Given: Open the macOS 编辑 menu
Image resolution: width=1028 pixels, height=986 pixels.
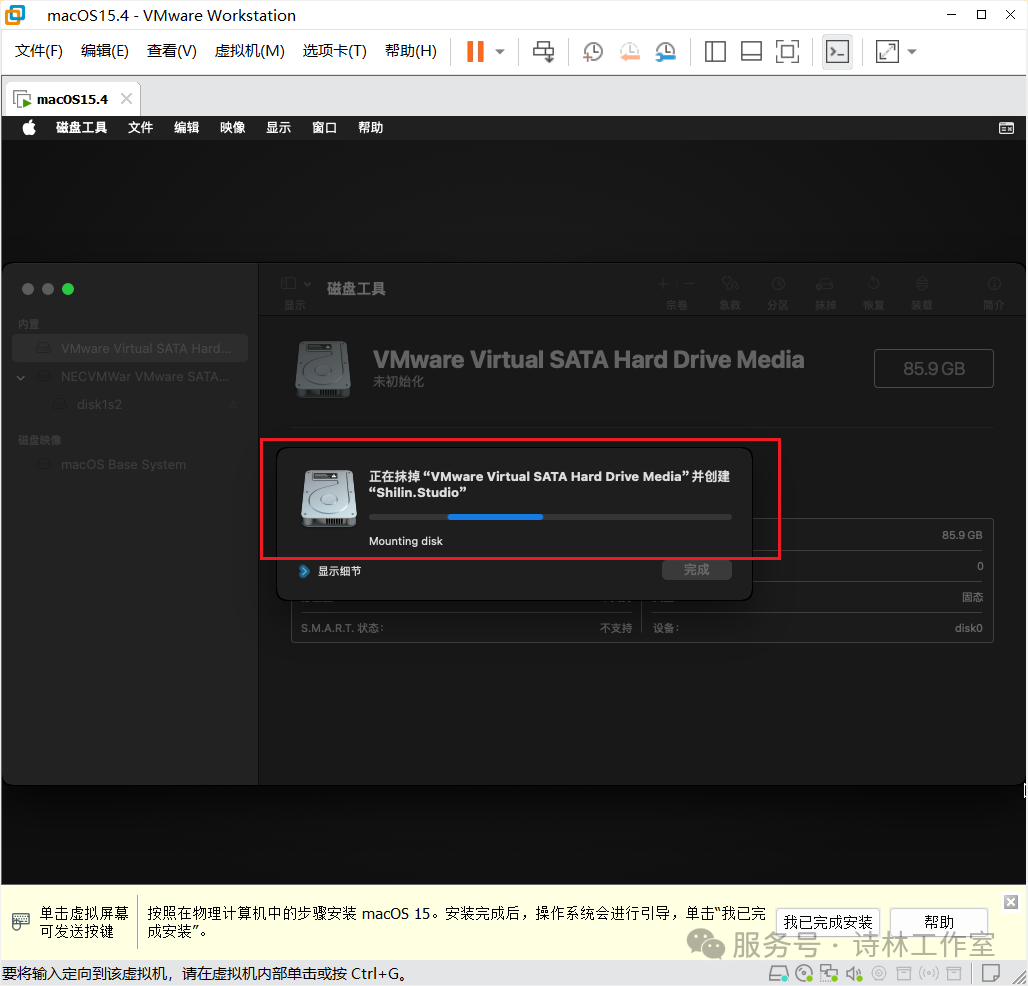Looking at the screenshot, I should click(x=186, y=128).
